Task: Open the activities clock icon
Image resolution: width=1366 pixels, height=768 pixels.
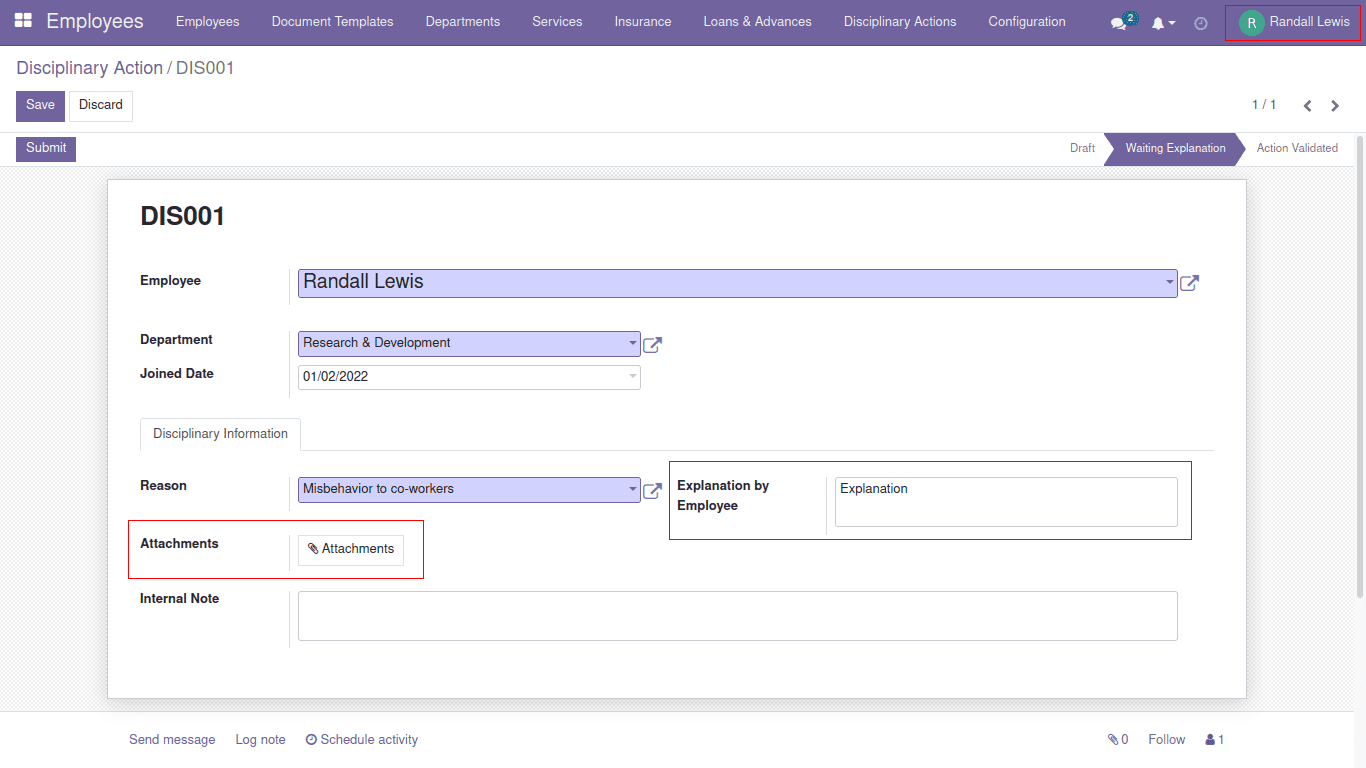Action: click(1200, 22)
